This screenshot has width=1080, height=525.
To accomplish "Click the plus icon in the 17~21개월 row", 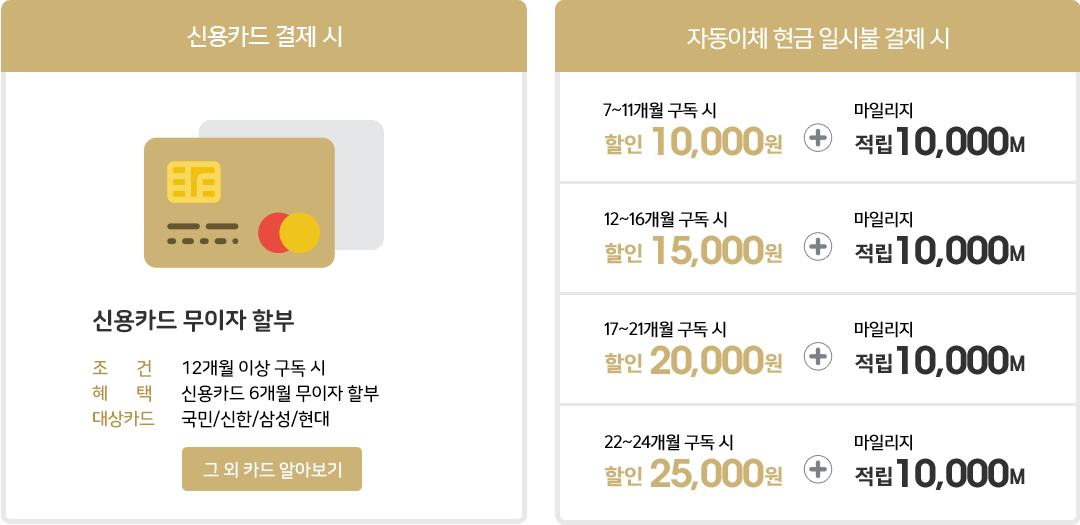I will tap(818, 357).
